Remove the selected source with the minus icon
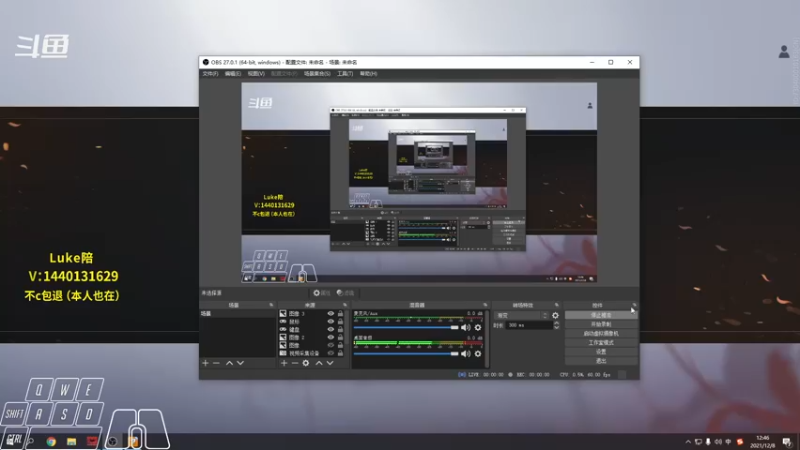The height and width of the screenshot is (450, 800). [295, 363]
